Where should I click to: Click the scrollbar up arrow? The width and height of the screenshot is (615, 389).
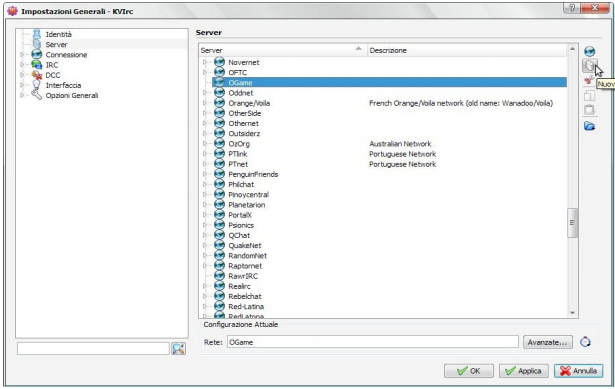(572, 49)
